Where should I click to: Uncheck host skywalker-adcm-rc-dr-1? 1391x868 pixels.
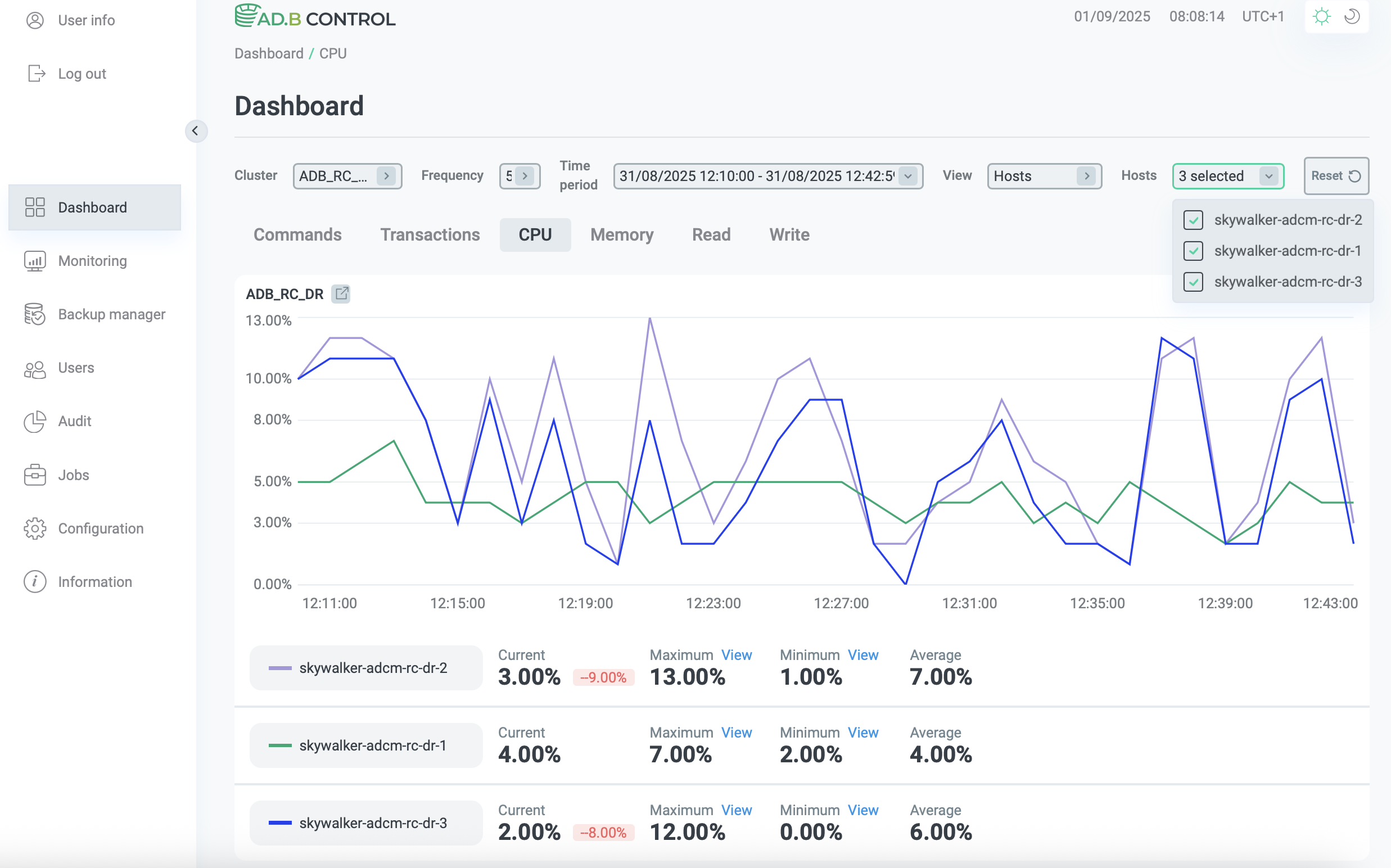(x=1194, y=251)
